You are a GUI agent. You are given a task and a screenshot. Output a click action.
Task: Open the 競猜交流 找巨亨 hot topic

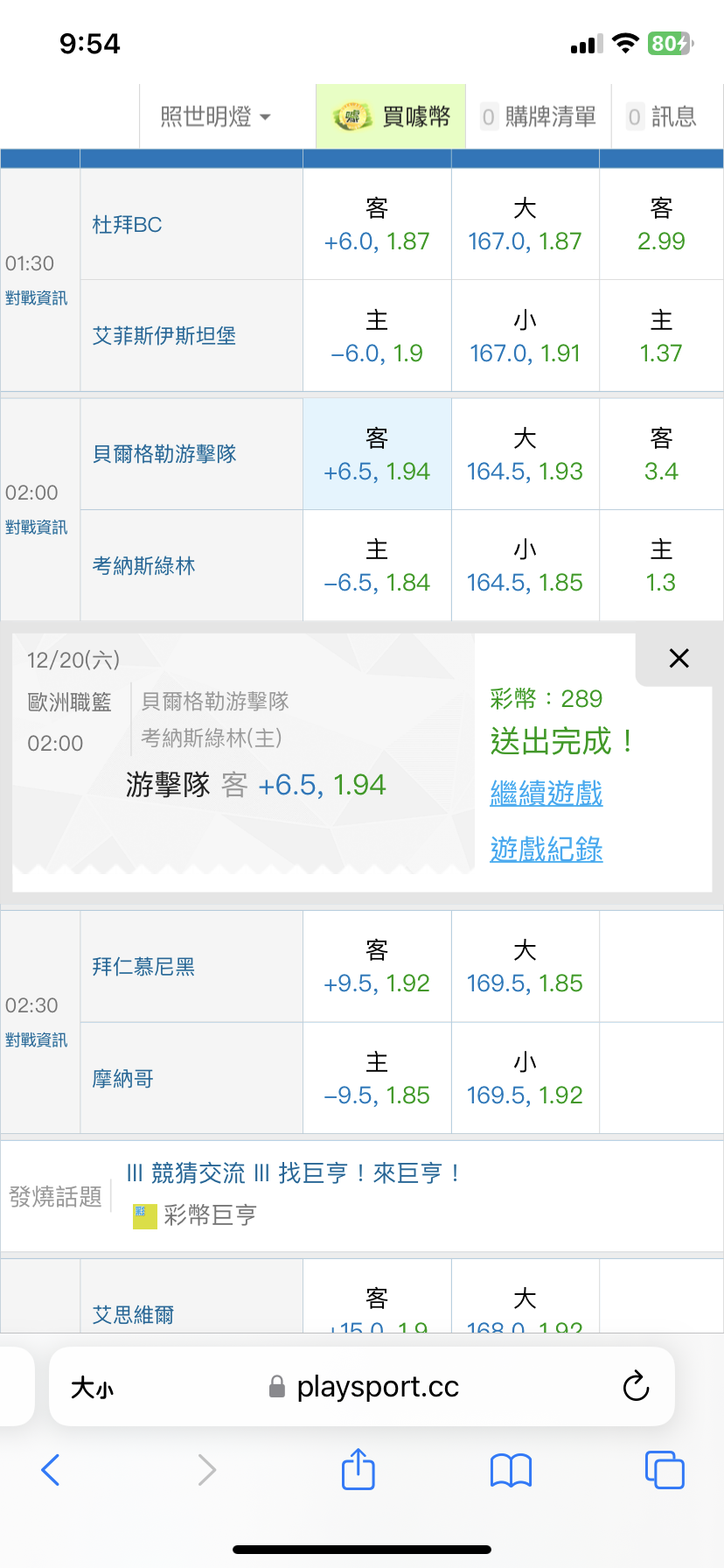(293, 1173)
